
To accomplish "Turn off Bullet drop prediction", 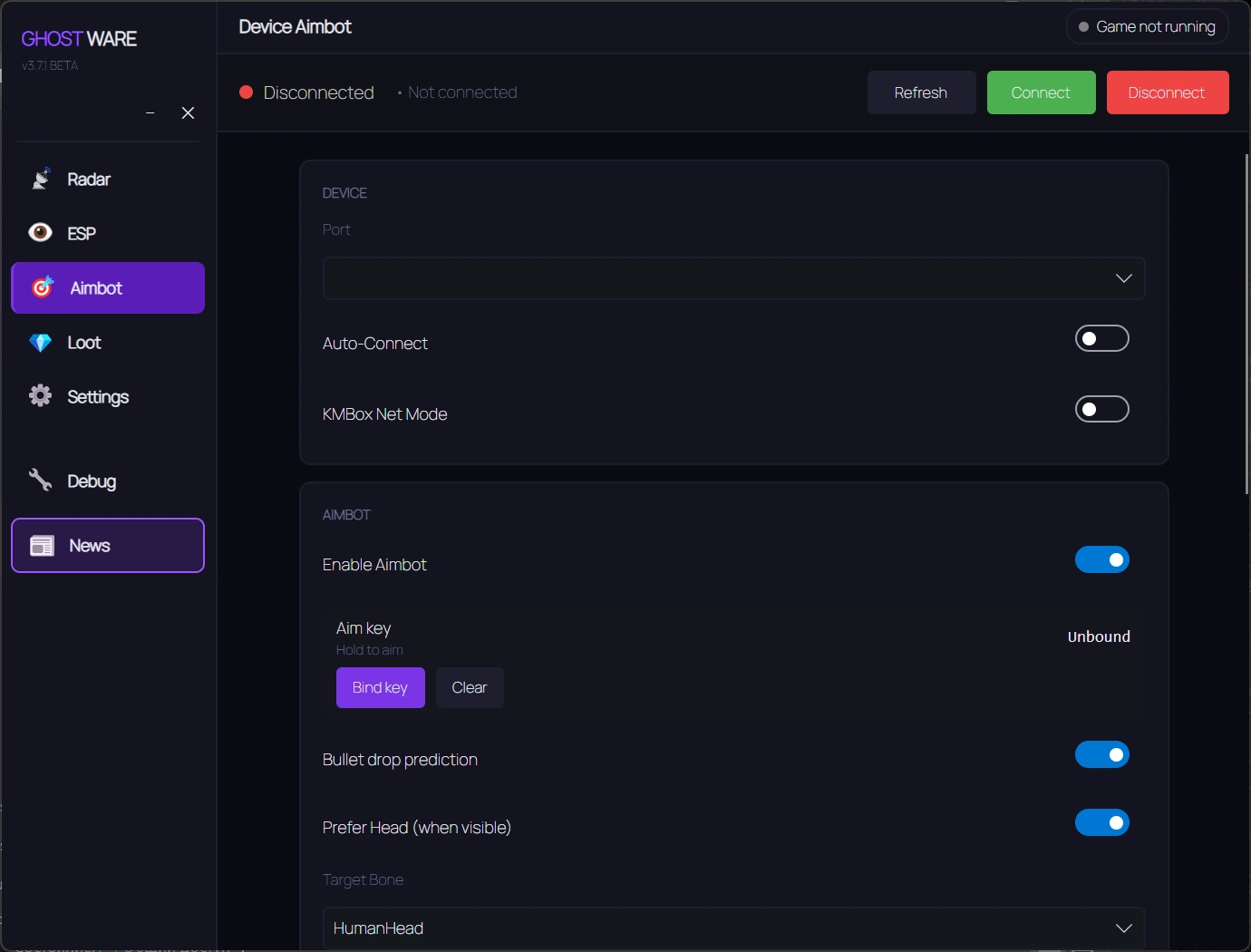I will (1102, 754).
